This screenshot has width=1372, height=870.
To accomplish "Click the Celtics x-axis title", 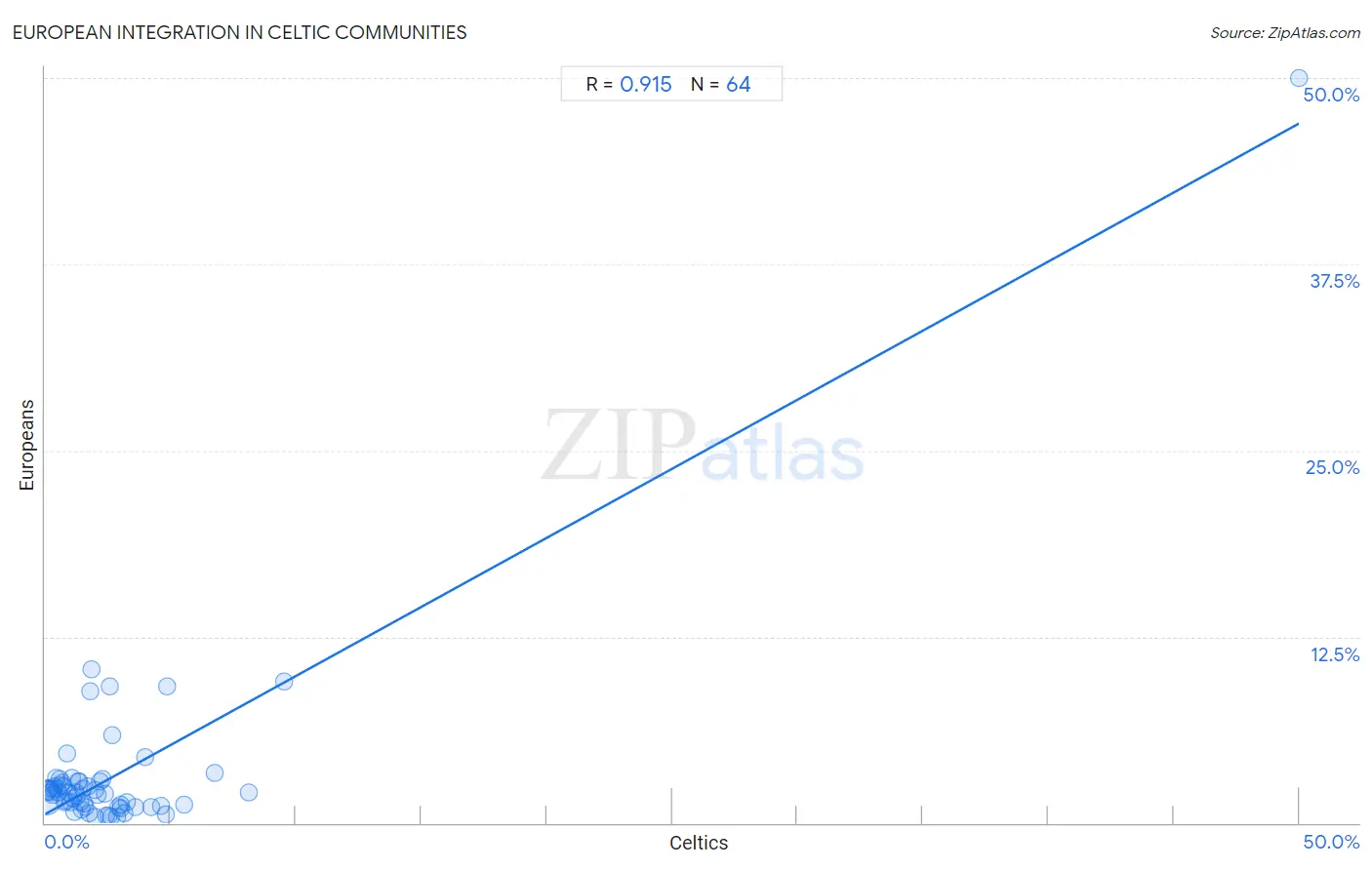I will [x=699, y=843].
